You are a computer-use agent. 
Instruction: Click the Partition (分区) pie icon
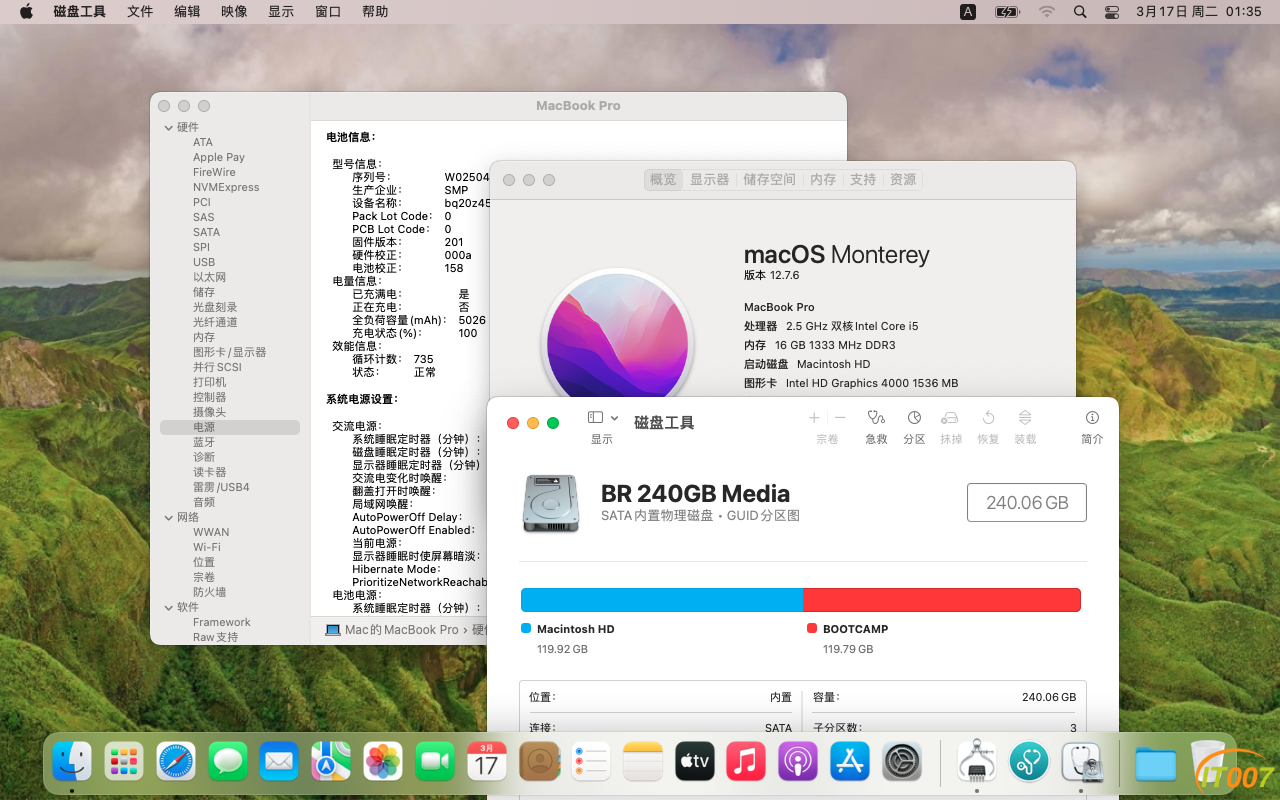(x=914, y=418)
